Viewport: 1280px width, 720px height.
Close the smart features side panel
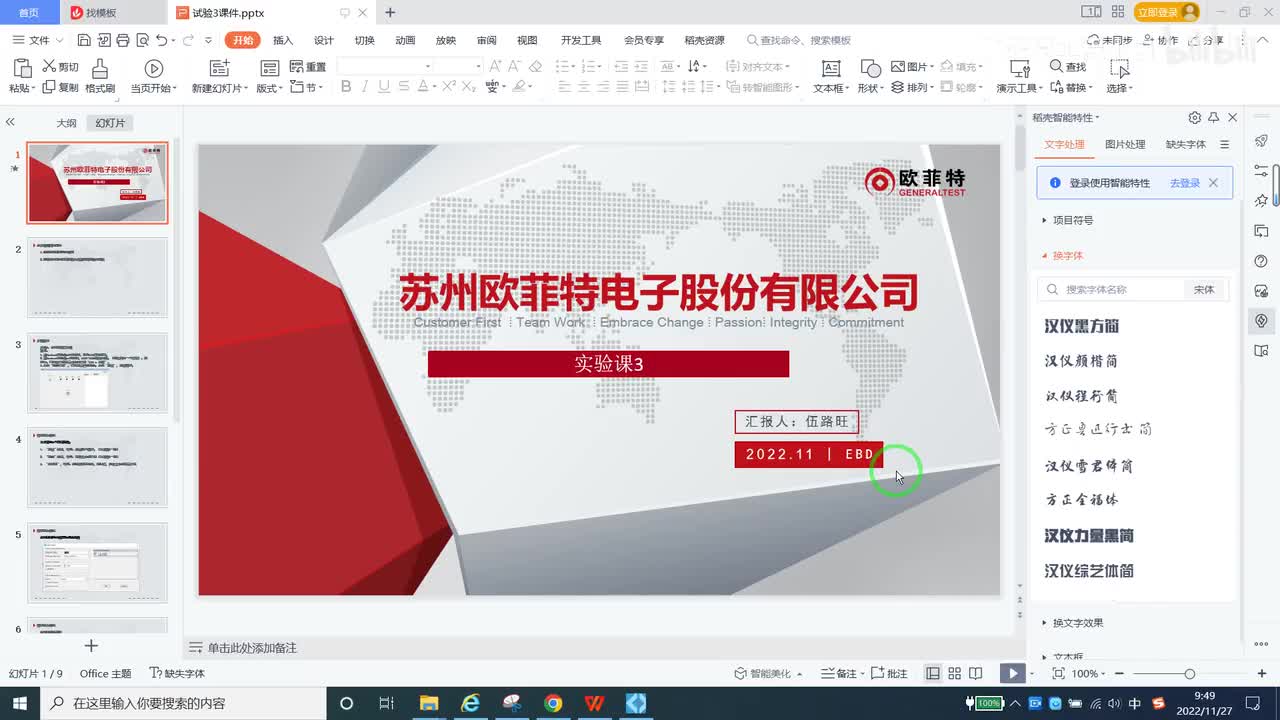(1232, 117)
